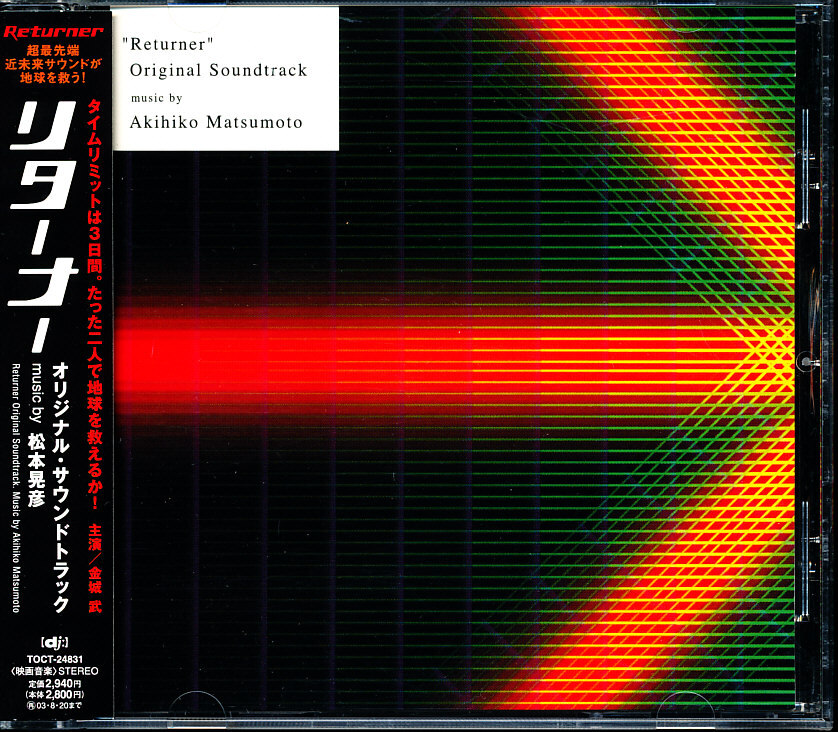The width and height of the screenshot is (838, 732).
Task: Click the "Returner" title in the white label
Action: (168, 44)
